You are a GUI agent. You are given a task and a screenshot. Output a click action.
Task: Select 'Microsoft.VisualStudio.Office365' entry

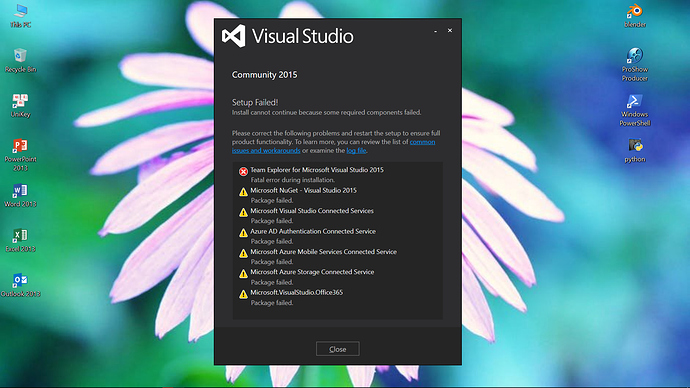click(x=297, y=293)
